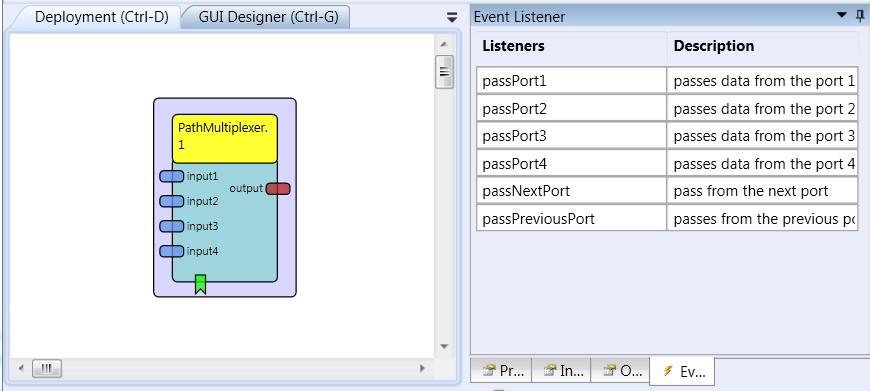The image size is (870, 391).
Task: Open the Pr... properties bottom tab
Action: point(502,370)
